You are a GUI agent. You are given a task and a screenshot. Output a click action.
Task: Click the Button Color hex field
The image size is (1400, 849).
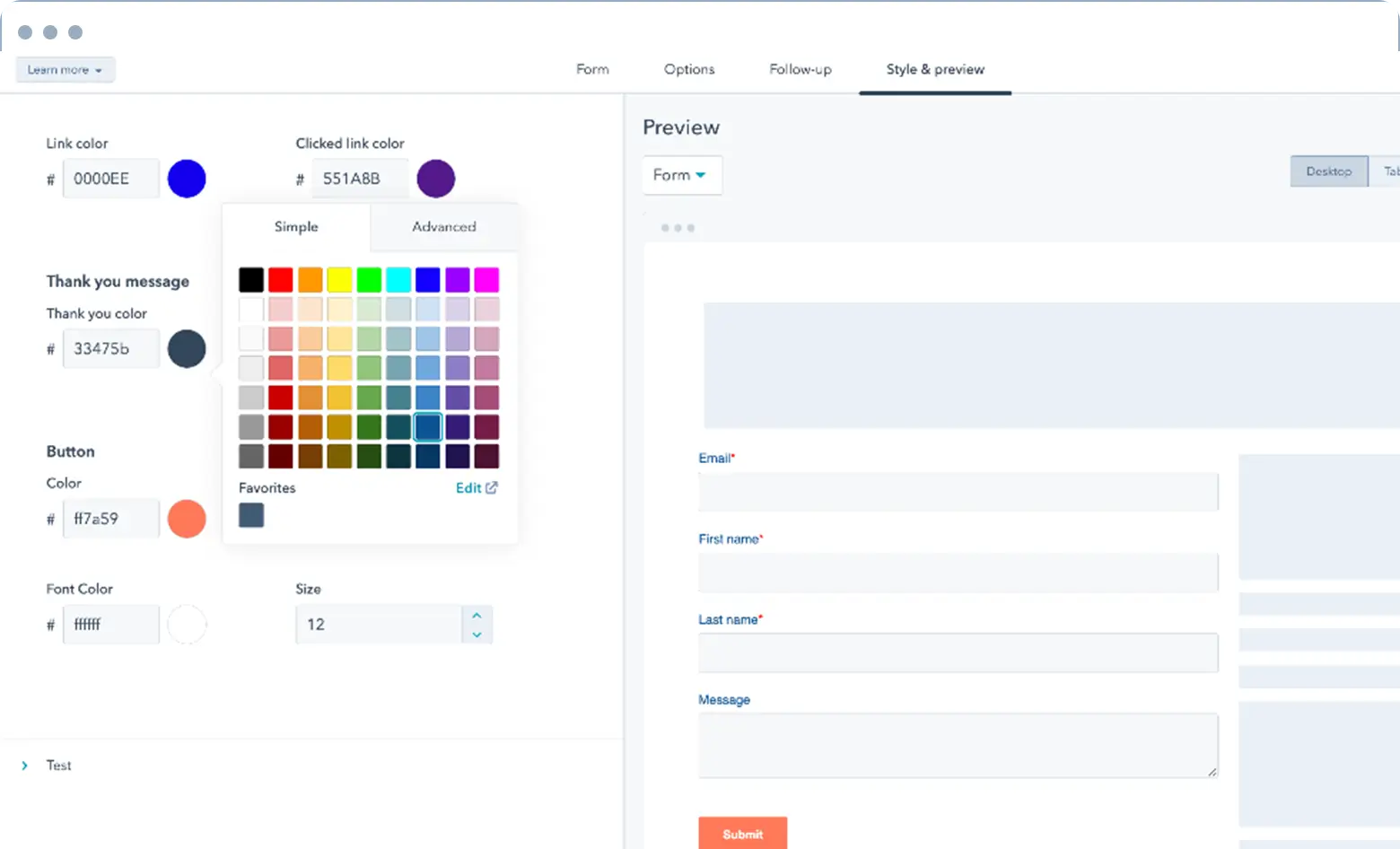click(x=110, y=519)
